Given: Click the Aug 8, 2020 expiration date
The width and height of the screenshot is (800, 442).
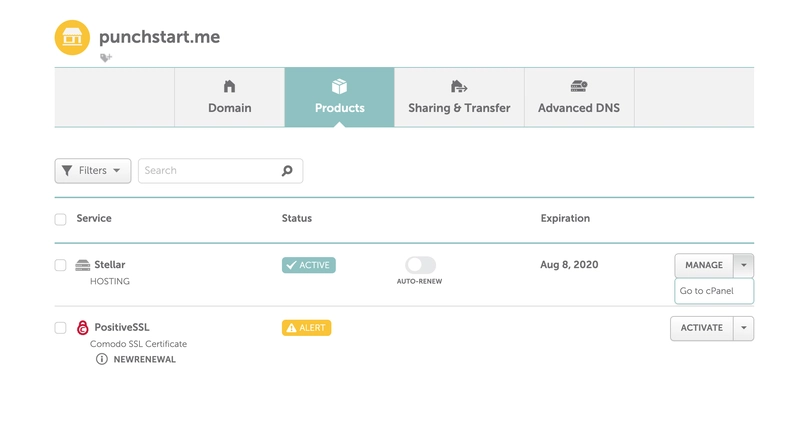Looking at the screenshot, I should click(x=569, y=265).
